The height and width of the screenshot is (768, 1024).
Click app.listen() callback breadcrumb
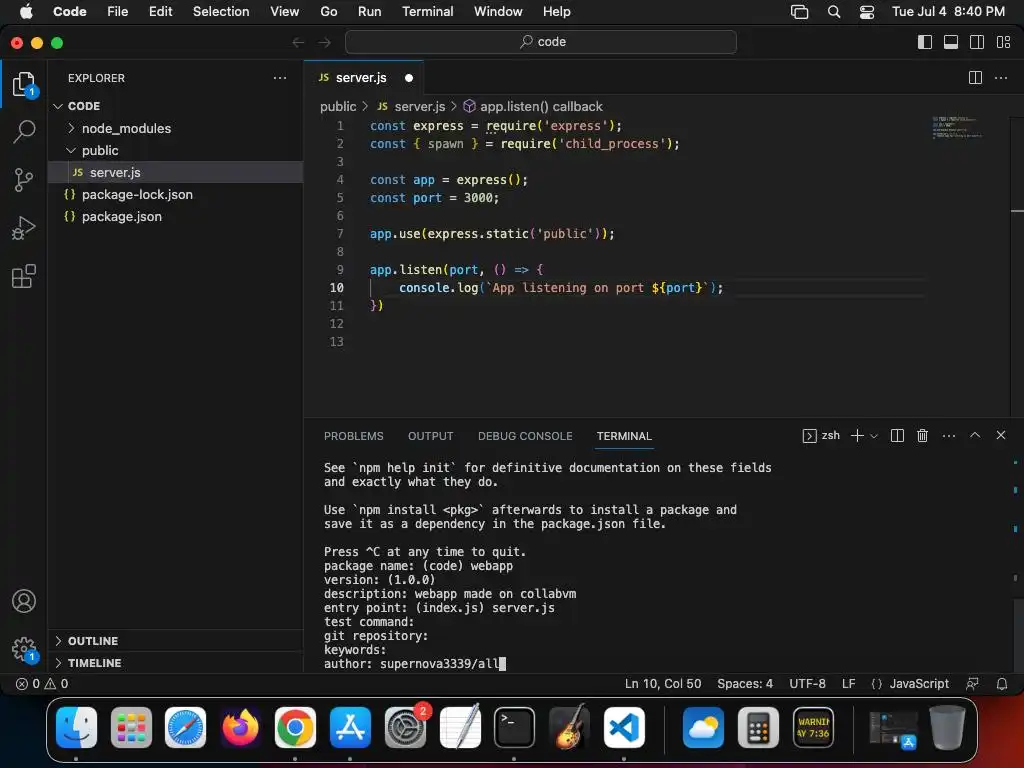point(541,106)
